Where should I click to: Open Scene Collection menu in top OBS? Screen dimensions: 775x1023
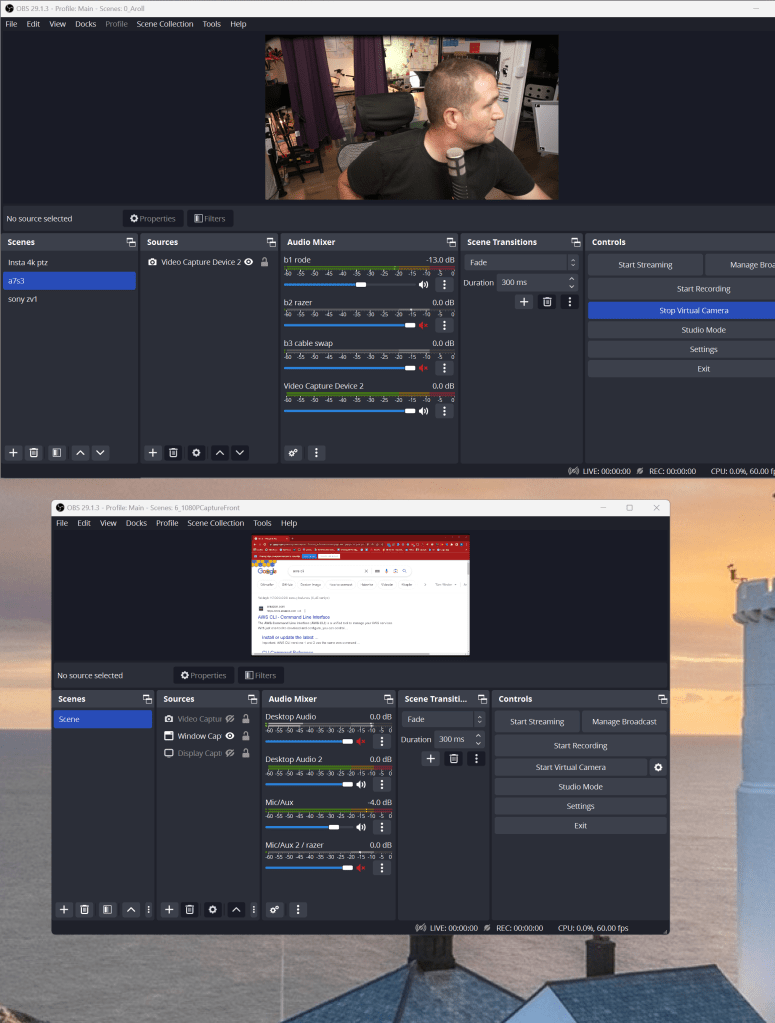[x=165, y=24]
